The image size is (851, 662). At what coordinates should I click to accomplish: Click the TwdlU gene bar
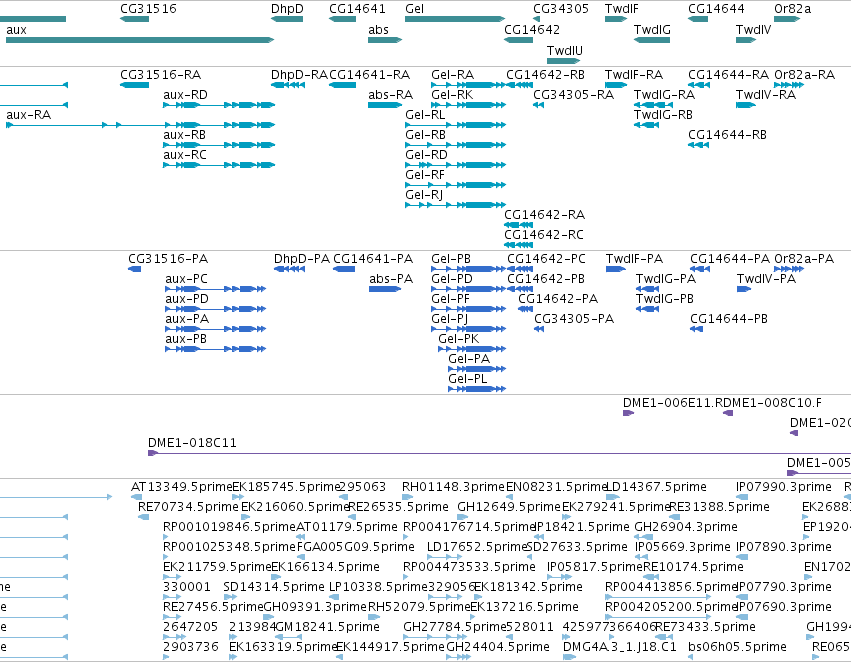click(563, 61)
